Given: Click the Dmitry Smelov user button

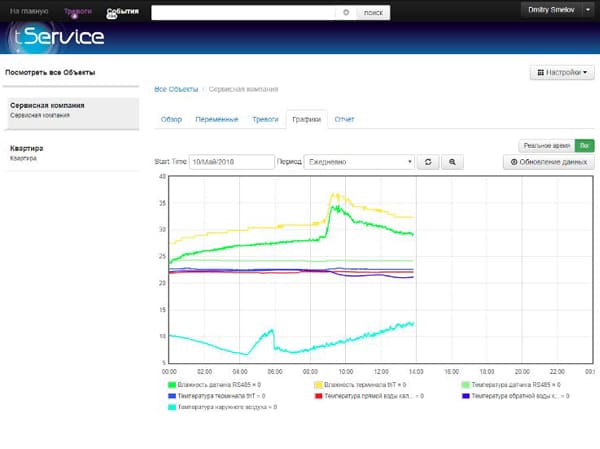Looking at the screenshot, I should (x=551, y=10).
